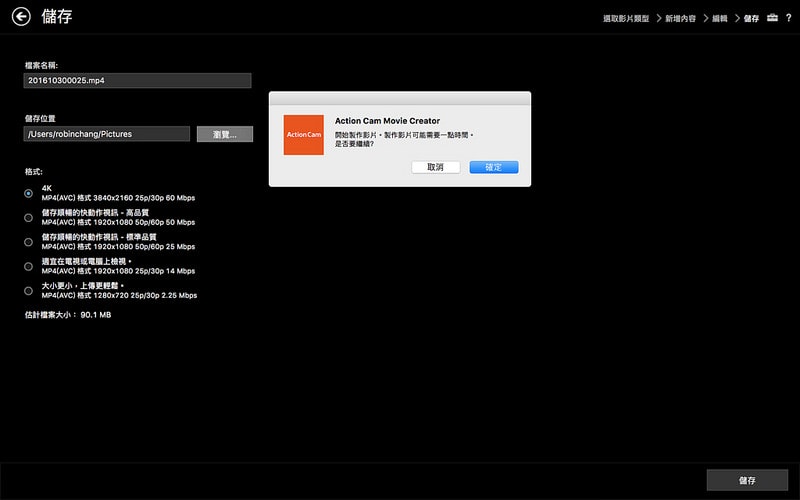Open the toolbox briefcase icon
The image size is (800, 500).
coord(772,18)
